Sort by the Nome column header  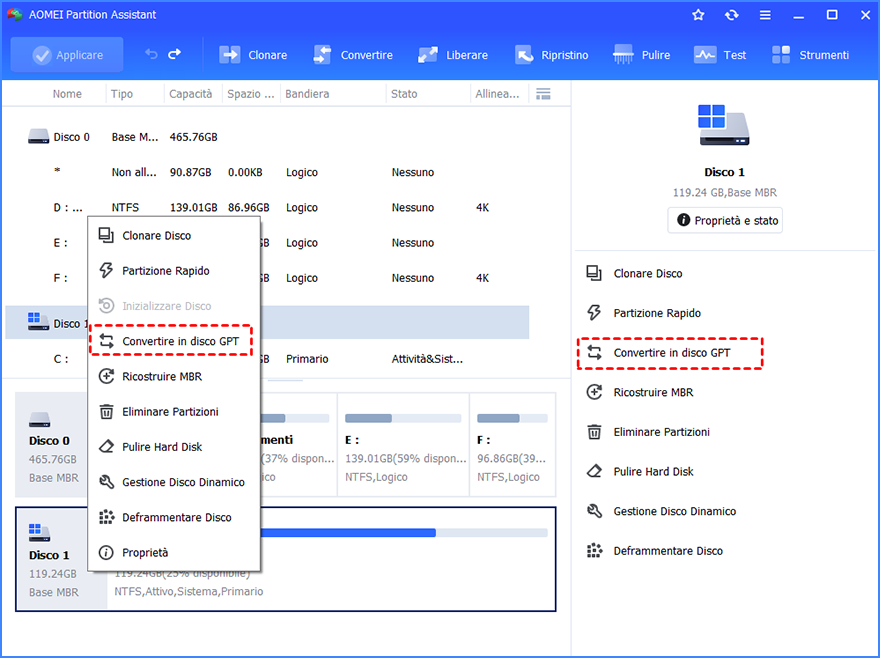click(67, 94)
